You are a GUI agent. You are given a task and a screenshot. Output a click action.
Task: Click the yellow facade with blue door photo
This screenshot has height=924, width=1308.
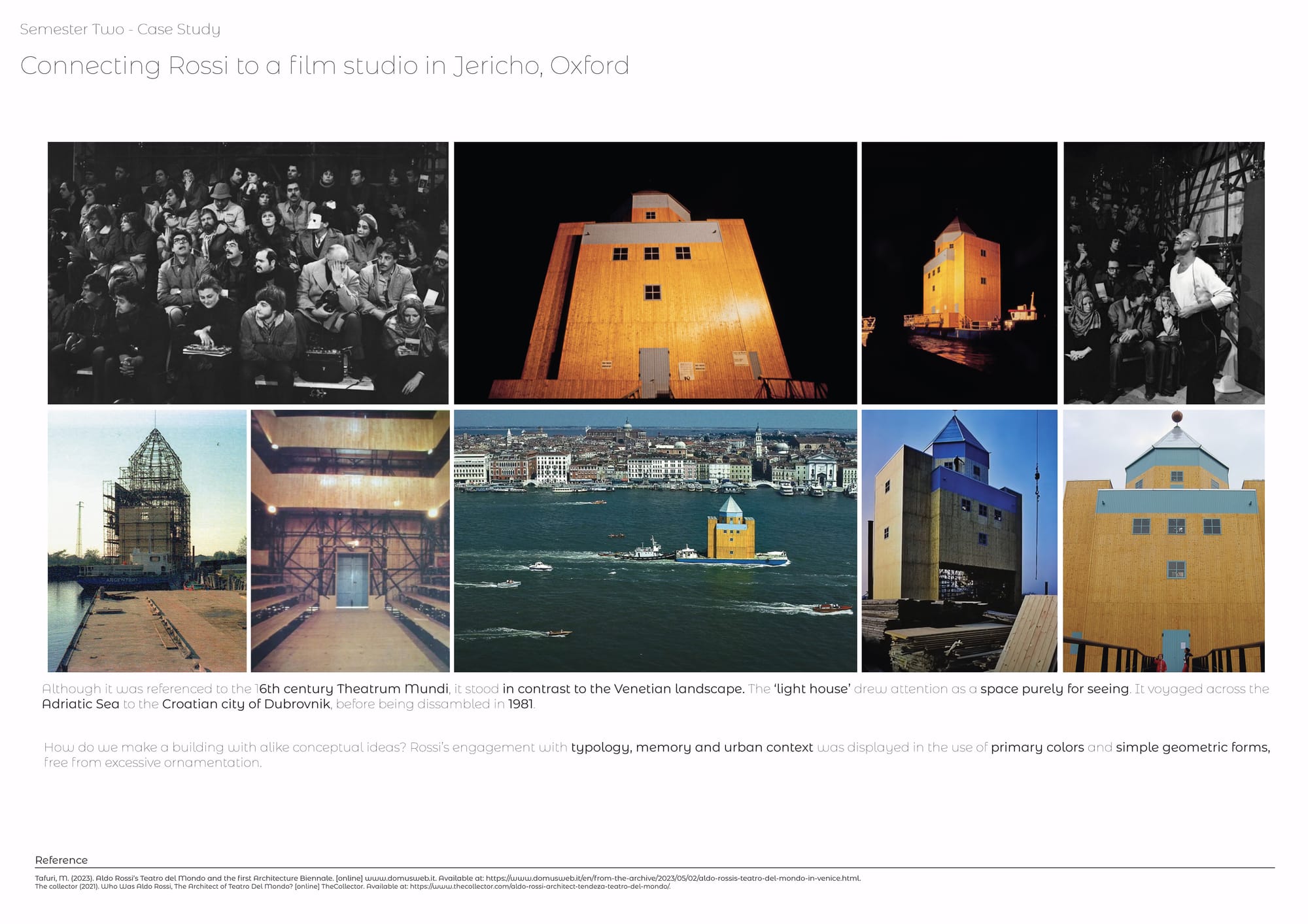pyautogui.click(x=1163, y=541)
